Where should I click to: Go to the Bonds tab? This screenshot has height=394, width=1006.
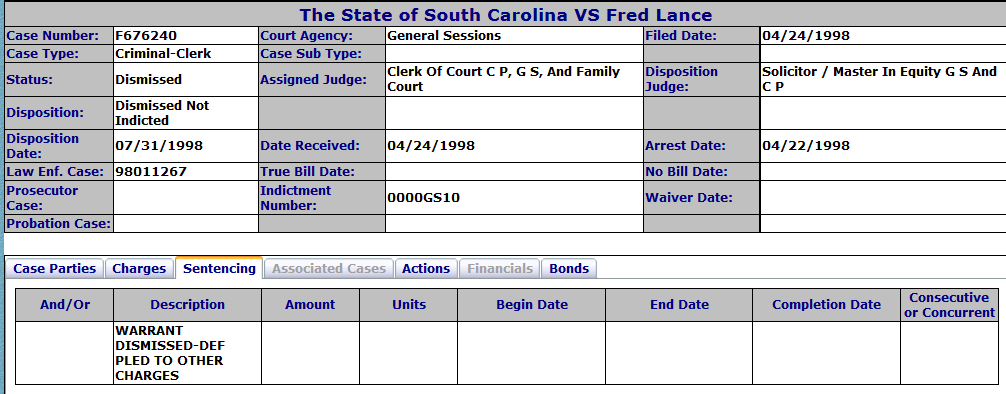(x=569, y=268)
